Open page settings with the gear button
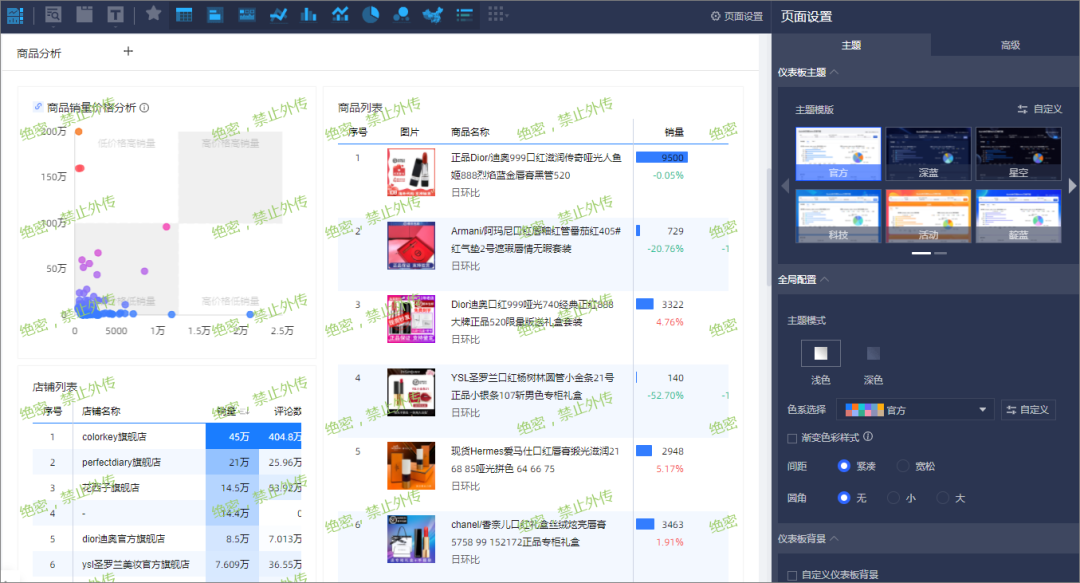This screenshot has height=583, width=1080. 736,16
